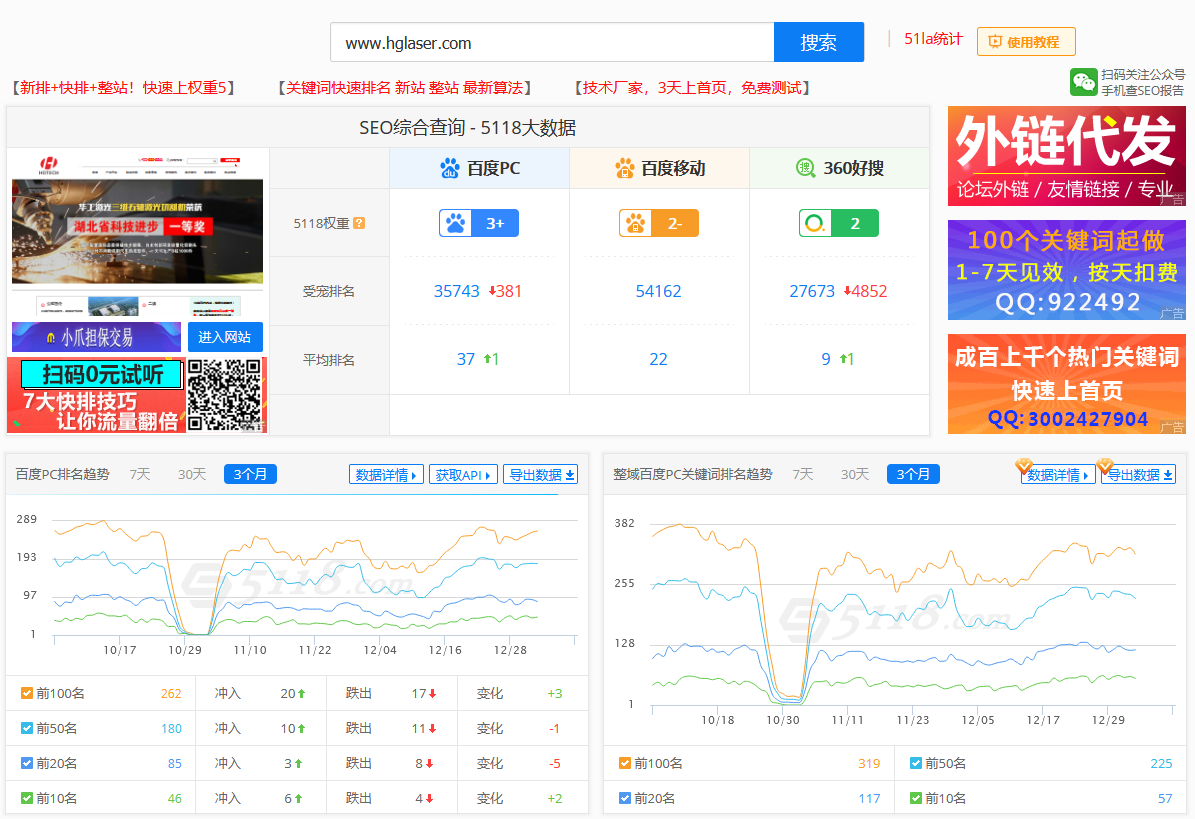Image resolution: width=1195 pixels, height=819 pixels.
Task: Open the 51la统计 link
Action: click(x=934, y=39)
